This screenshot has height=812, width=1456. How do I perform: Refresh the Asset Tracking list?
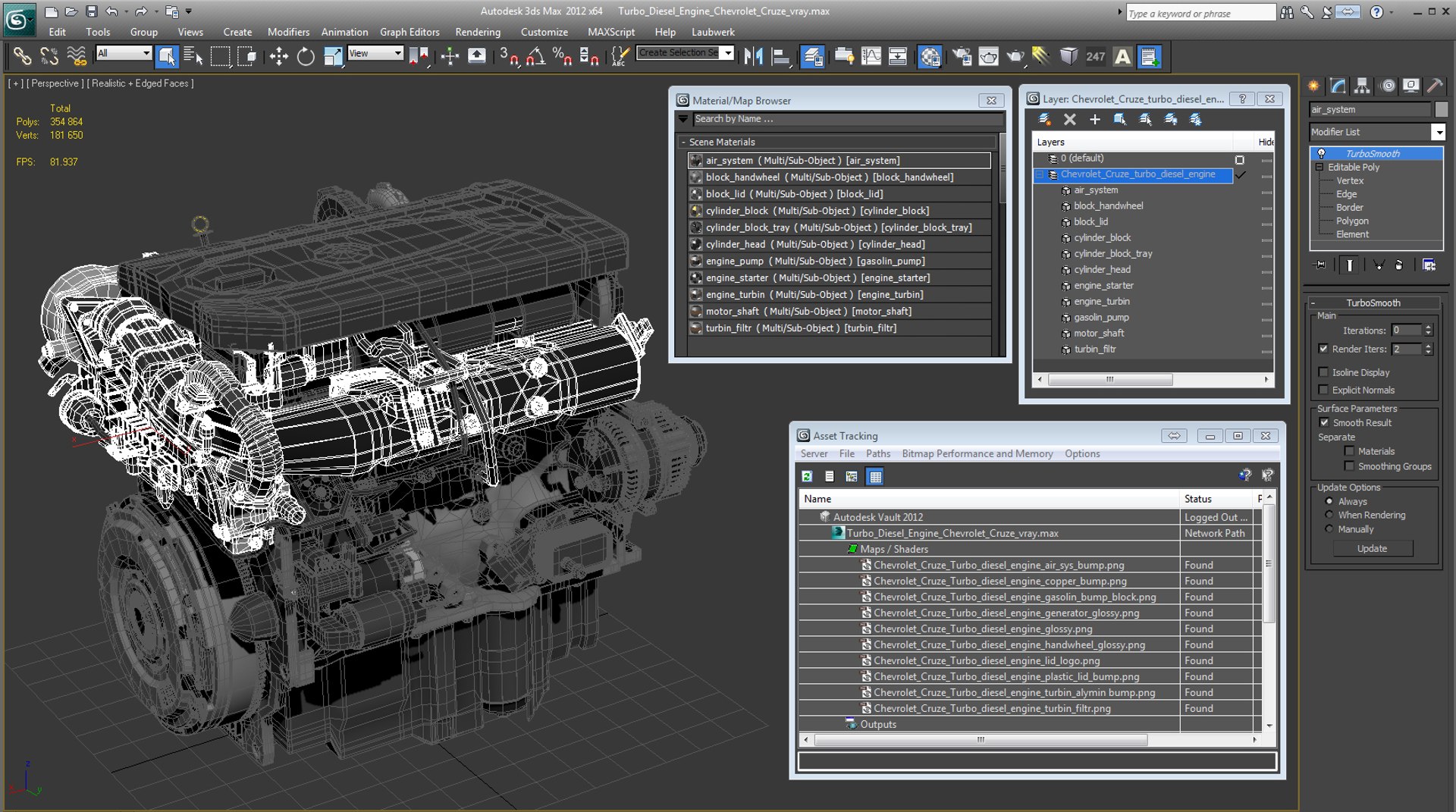[807, 476]
